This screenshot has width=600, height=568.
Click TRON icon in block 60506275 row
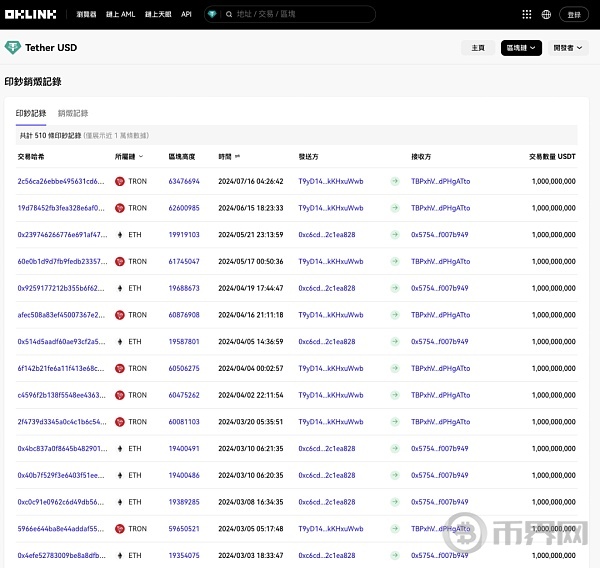point(120,368)
